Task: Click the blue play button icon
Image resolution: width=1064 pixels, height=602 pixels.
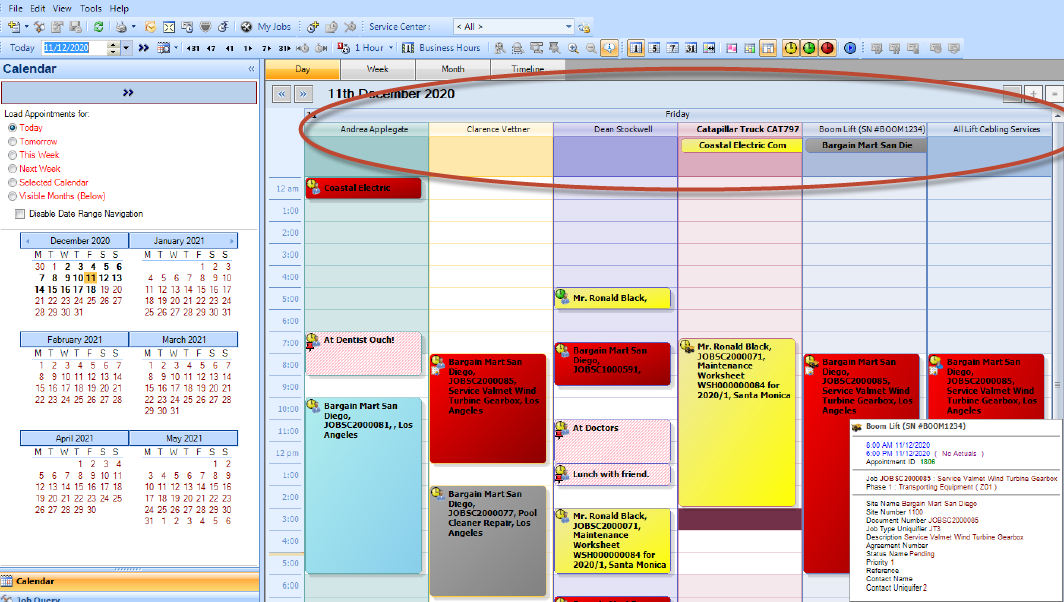Action: pyautogui.click(x=850, y=48)
